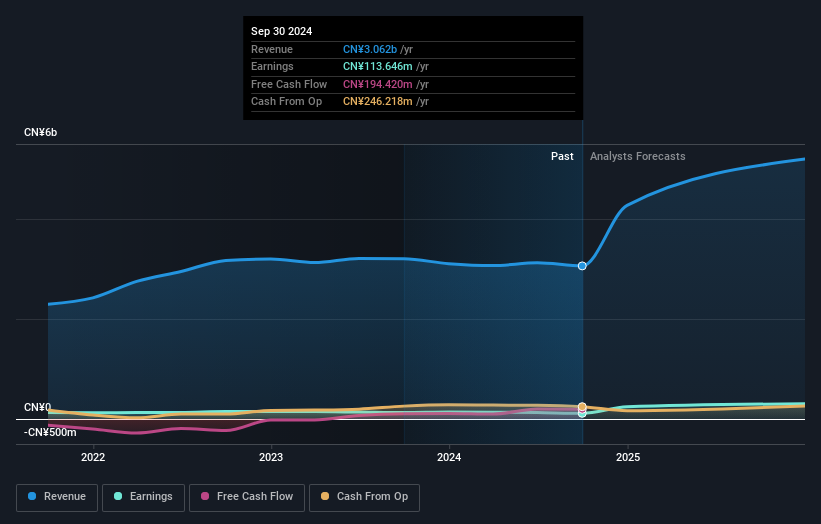
Task: Toggle the Free Cash Flow legend button
Action: 247,497
